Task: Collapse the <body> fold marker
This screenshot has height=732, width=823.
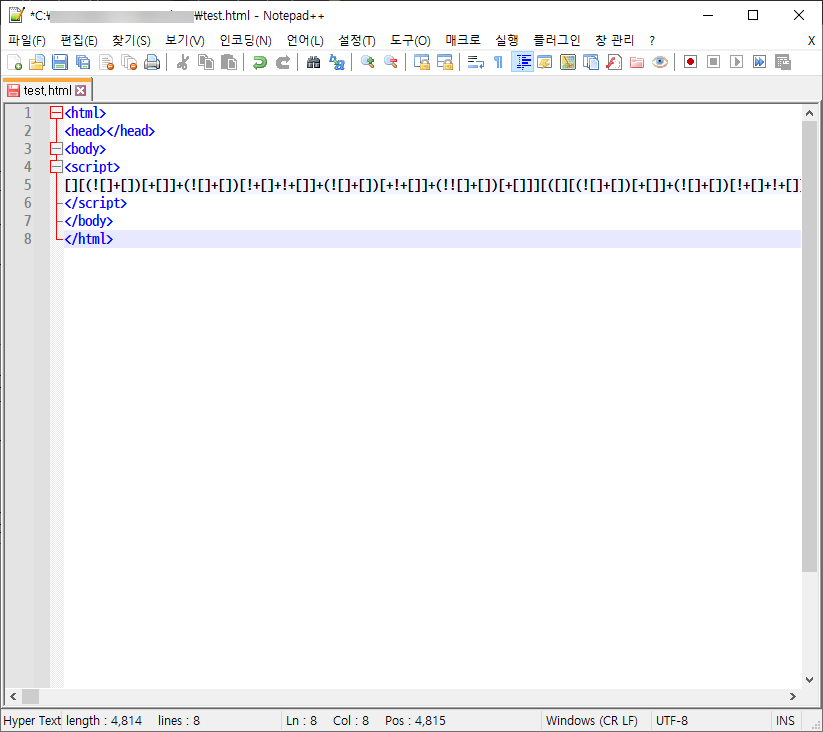Action: coord(56,149)
